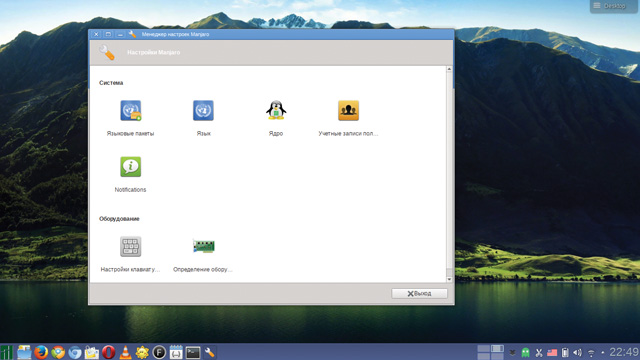Launch Google Chrome from the taskbar
This screenshot has width=640, height=360.
[58, 352]
